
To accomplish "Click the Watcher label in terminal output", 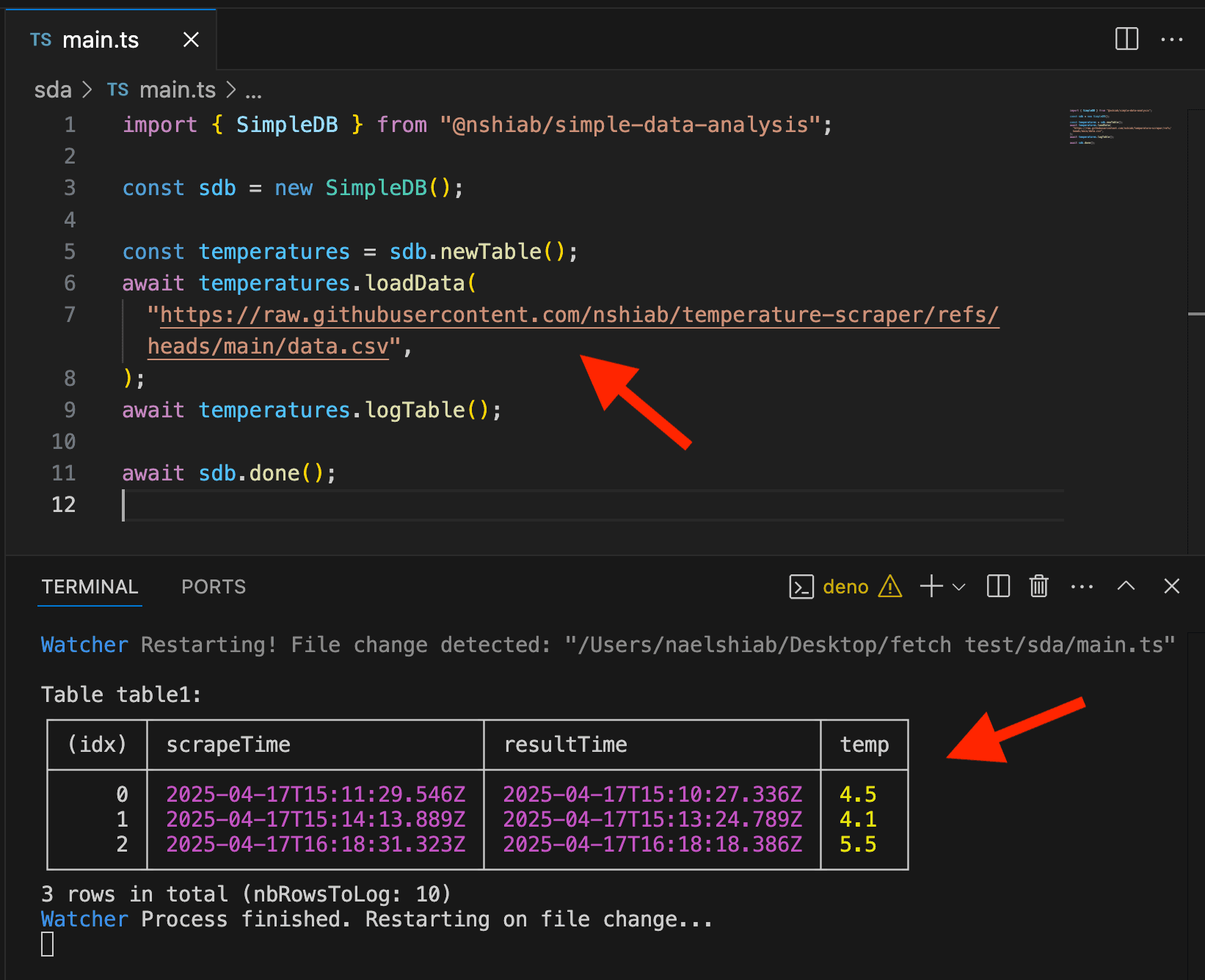I will (x=84, y=645).
